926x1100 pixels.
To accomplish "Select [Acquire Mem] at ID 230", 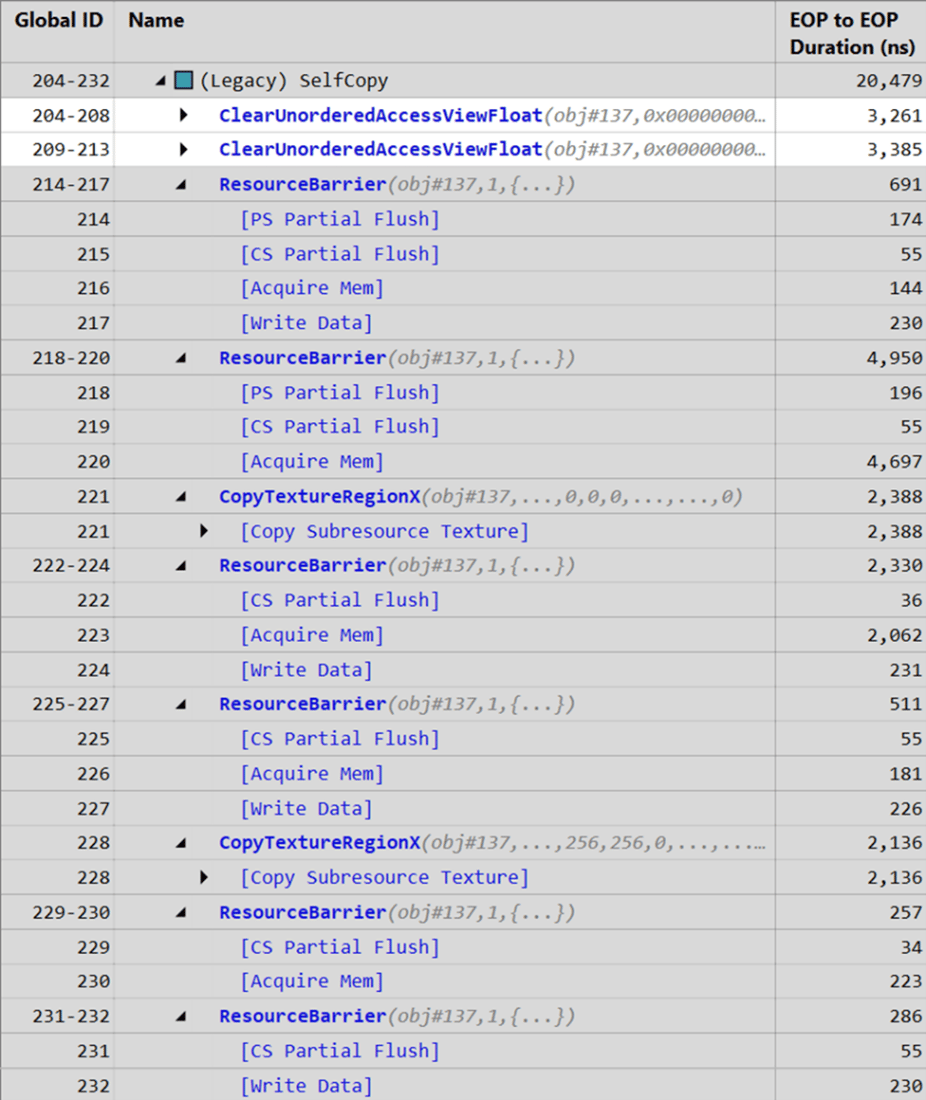I will tap(312, 981).
